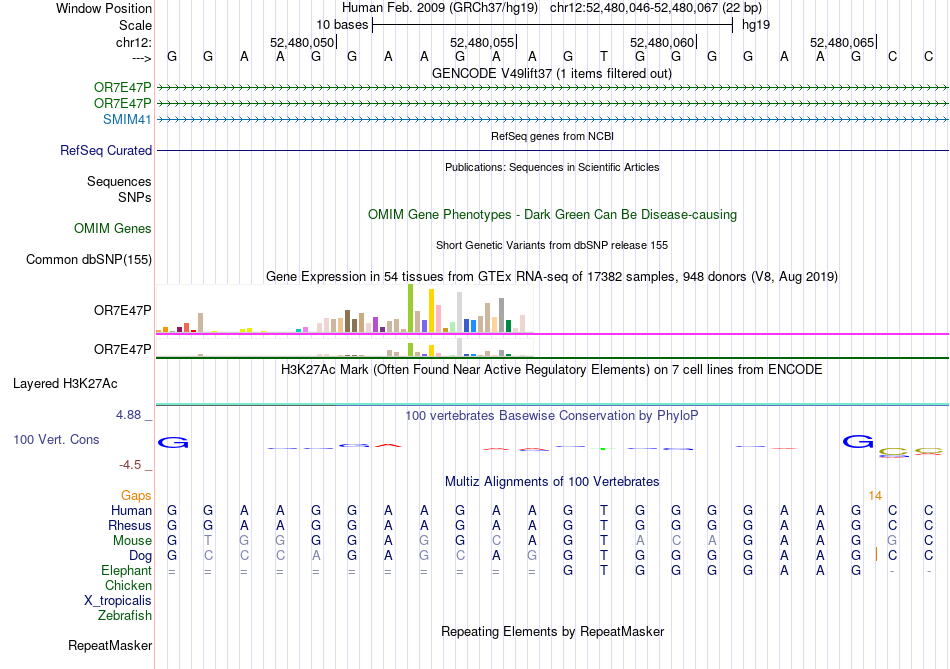
Task: Click the Human Feb. 2009 (GRCh37/hg19) title
Action: pos(440,8)
